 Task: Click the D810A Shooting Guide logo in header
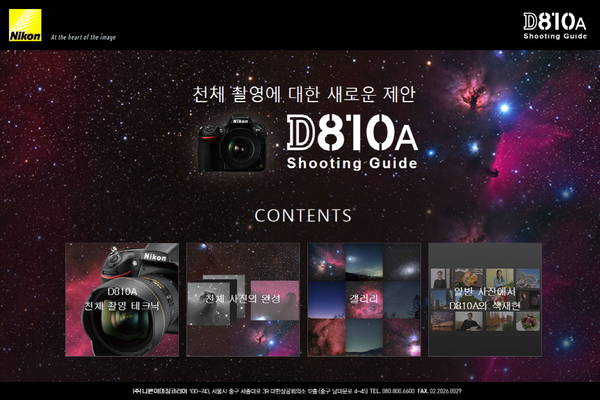(x=555, y=26)
